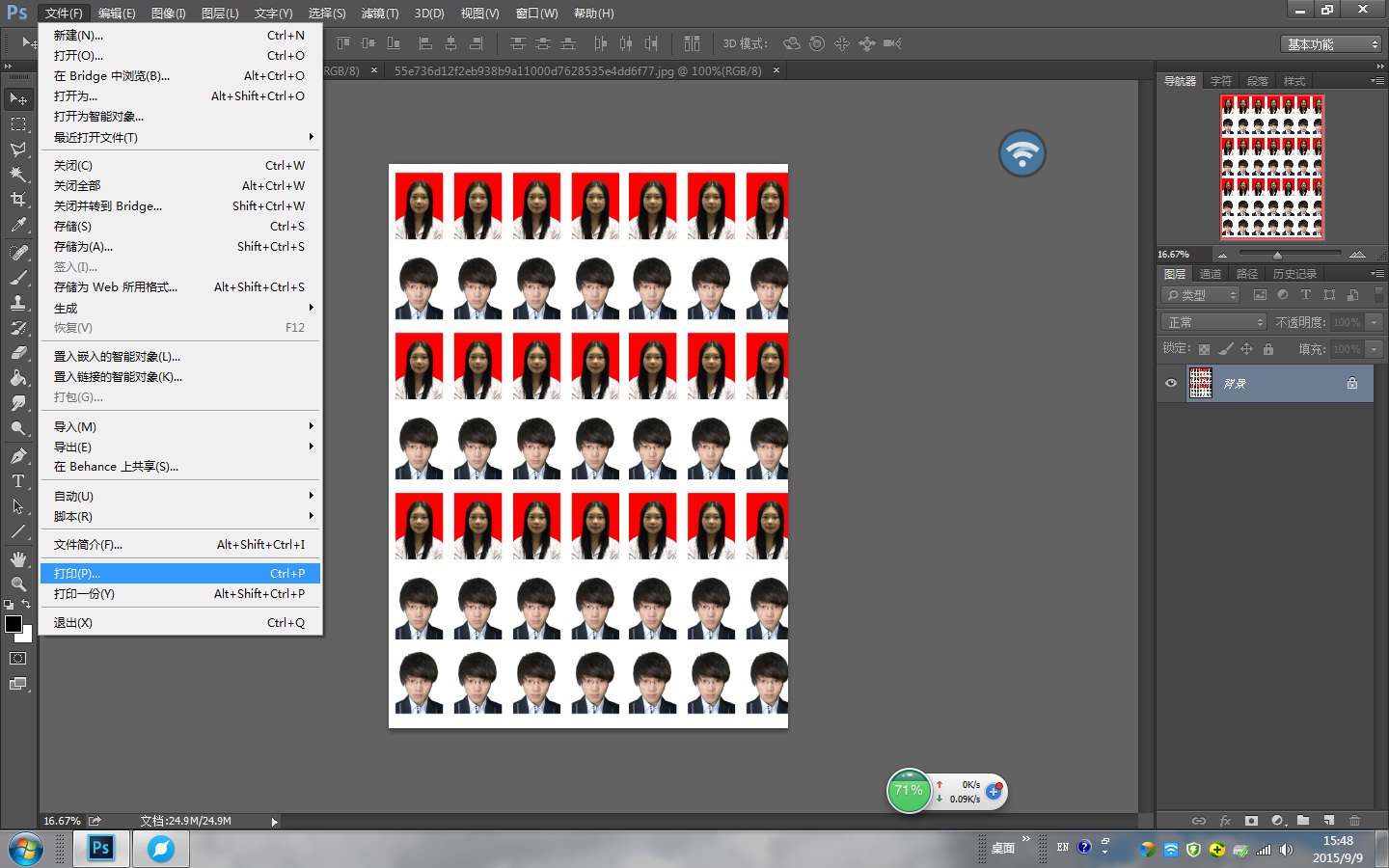The width and height of the screenshot is (1389, 868).
Task: Hide the 背景 layer using the eye icon
Action: (x=1171, y=383)
